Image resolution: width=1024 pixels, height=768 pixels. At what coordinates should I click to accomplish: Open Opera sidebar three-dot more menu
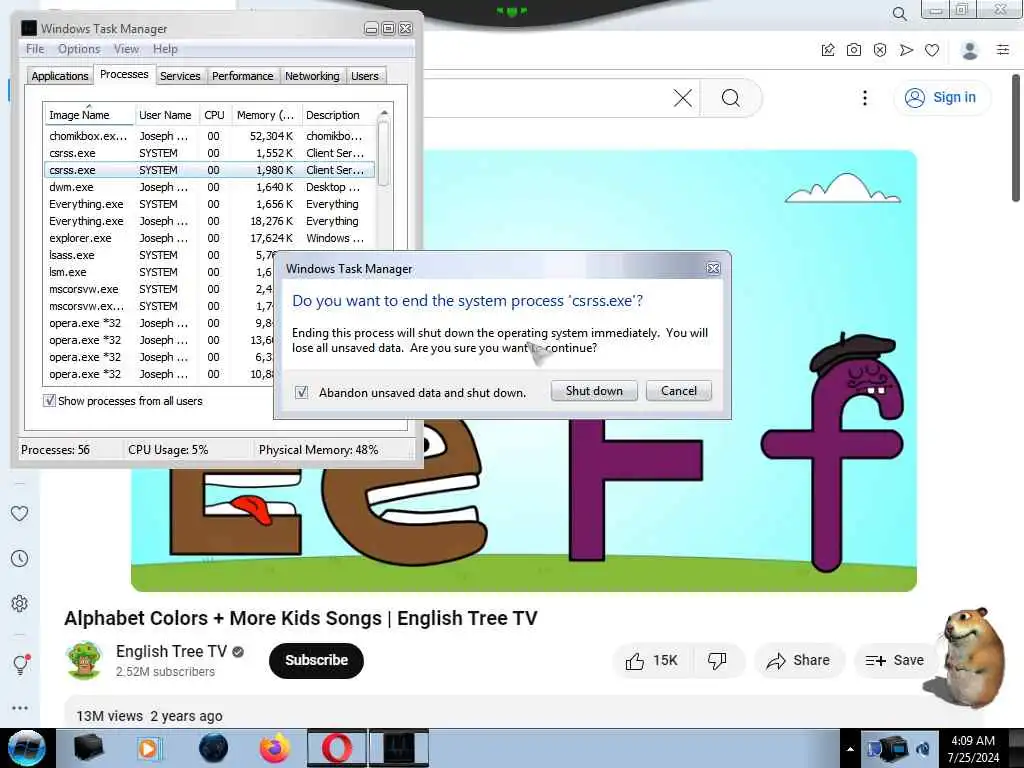pos(20,708)
